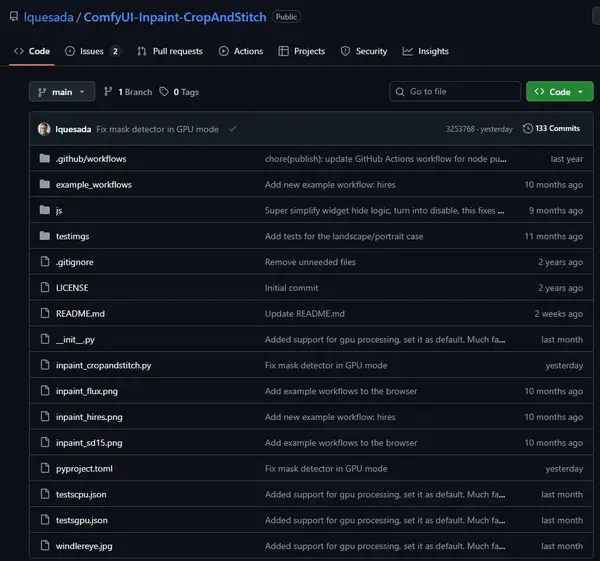Click file icon beside inpaint_sd15.png
This screenshot has width=600, height=561.
(x=45, y=442)
